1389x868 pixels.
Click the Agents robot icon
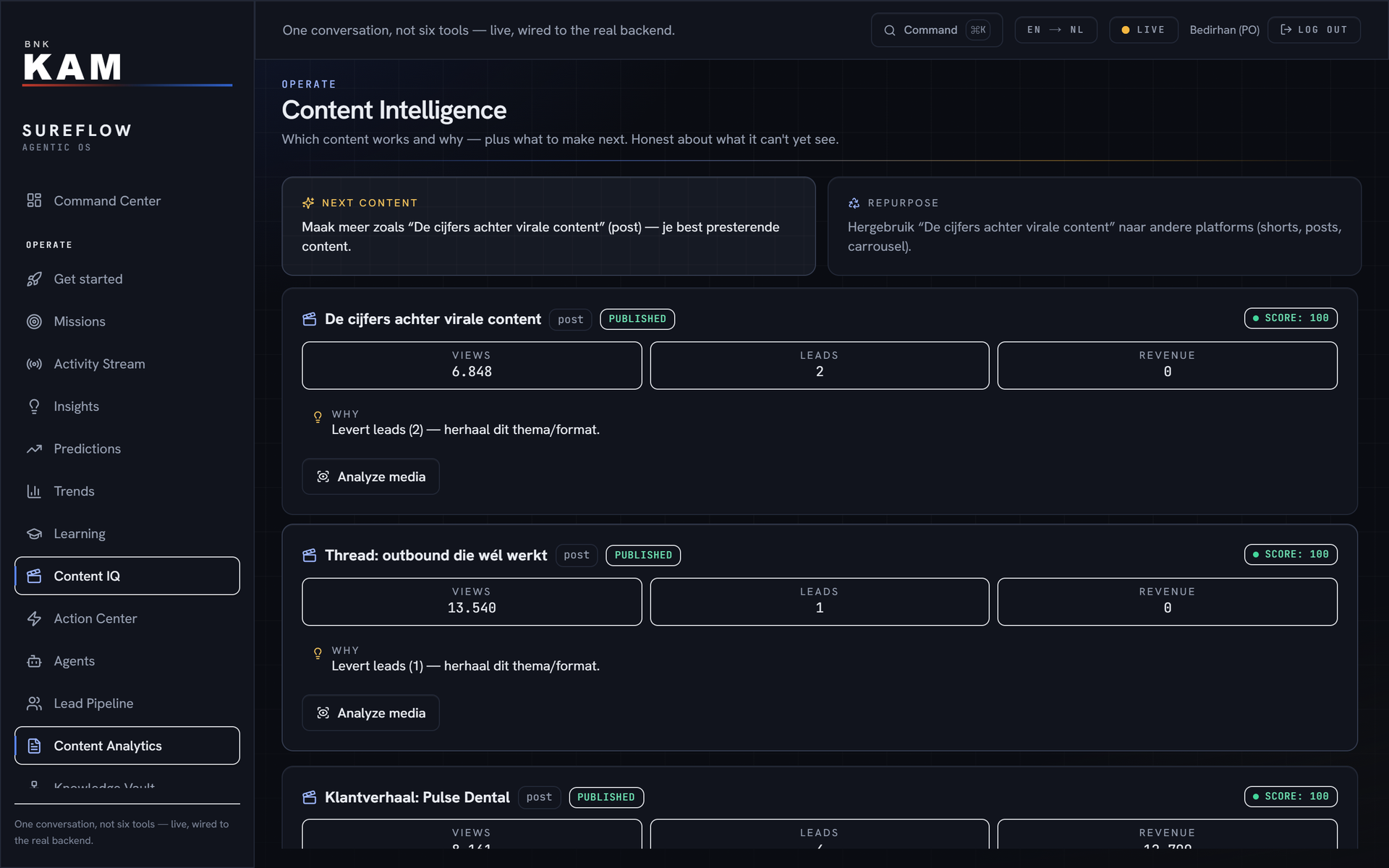(34, 661)
